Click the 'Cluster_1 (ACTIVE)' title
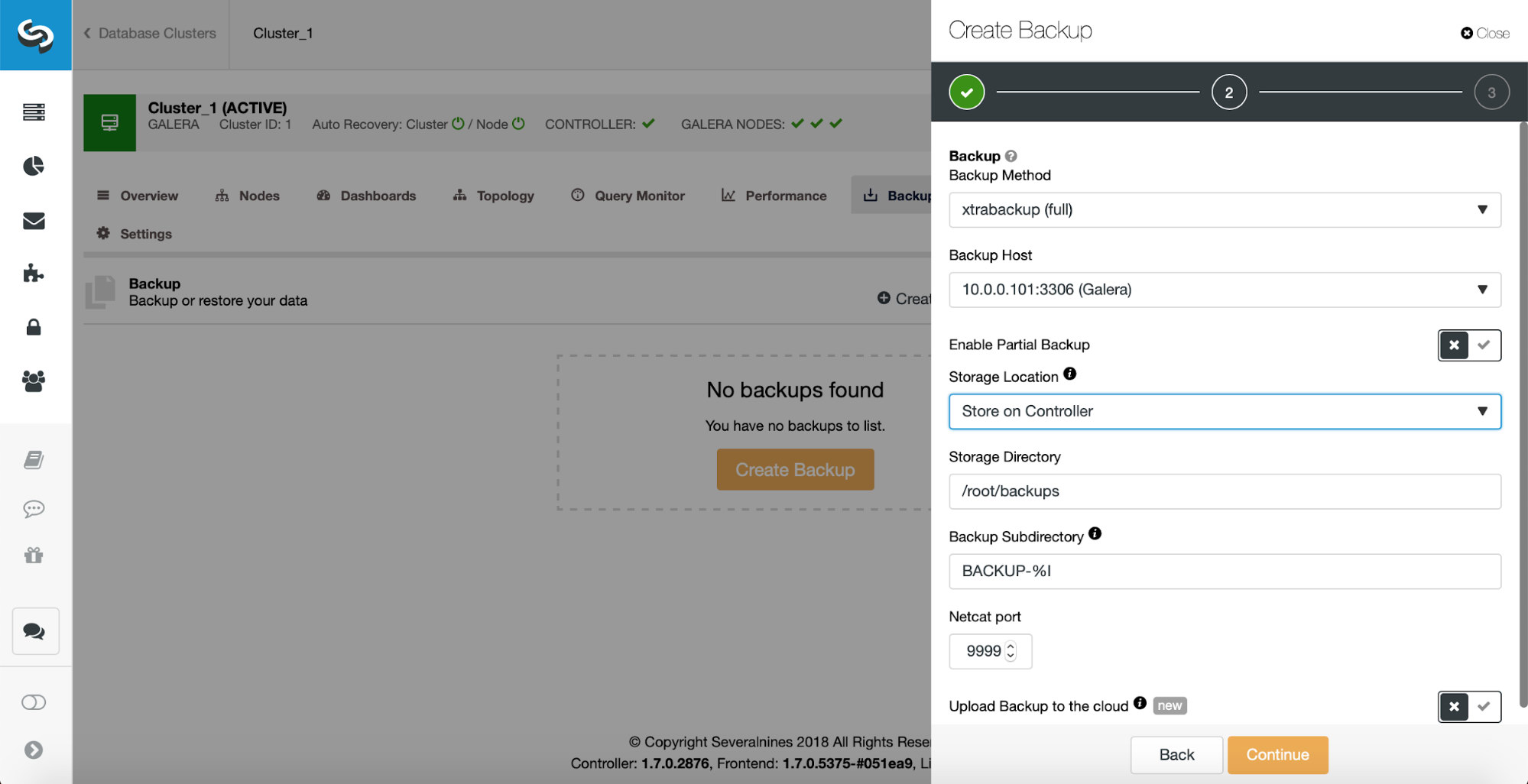This screenshot has width=1528, height=784. [217, 108]
